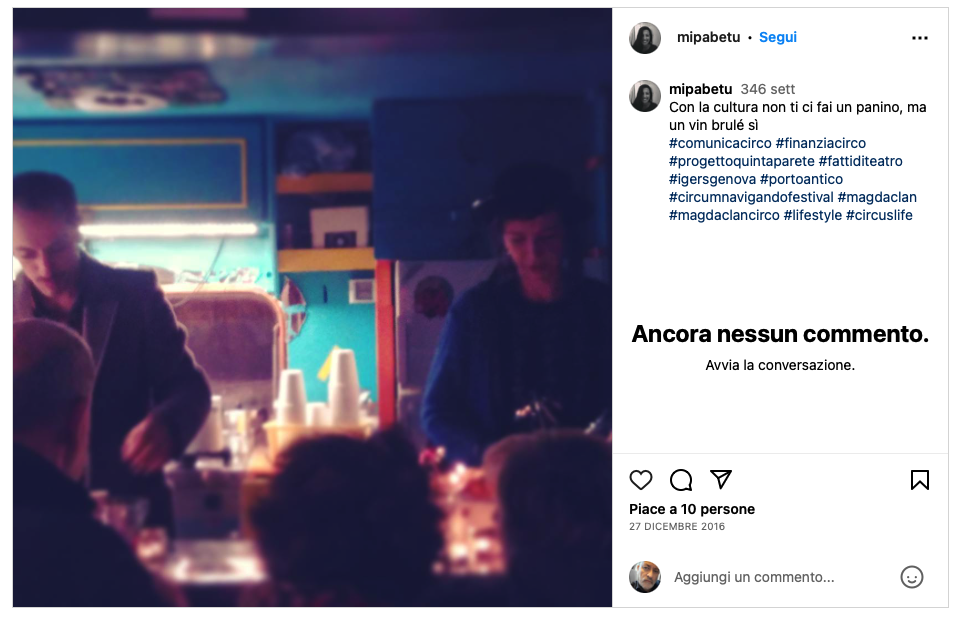Open the #comunicacirco hashtag
This screenshot has width=960, height=619.
point(720,143)
